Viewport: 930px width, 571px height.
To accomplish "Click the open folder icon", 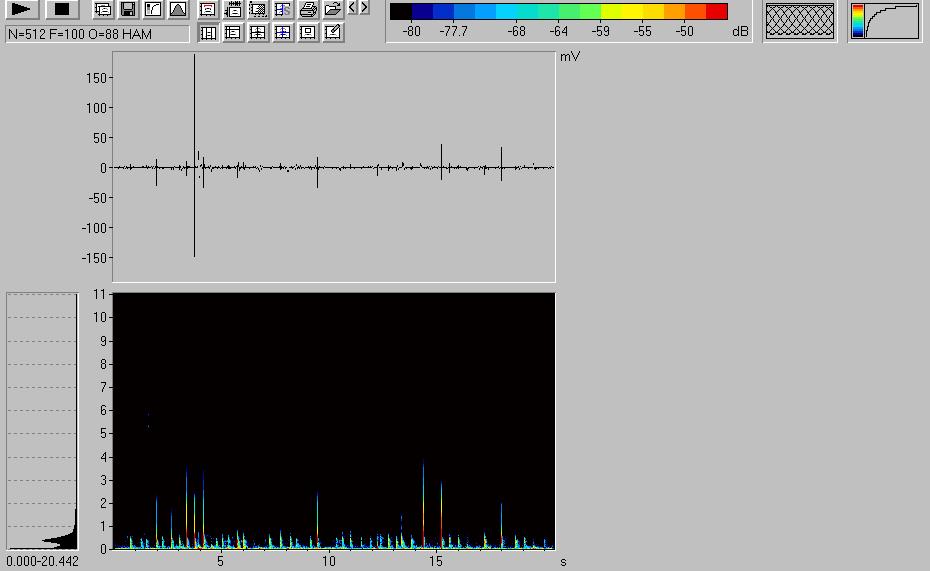I will click(333, 10).
